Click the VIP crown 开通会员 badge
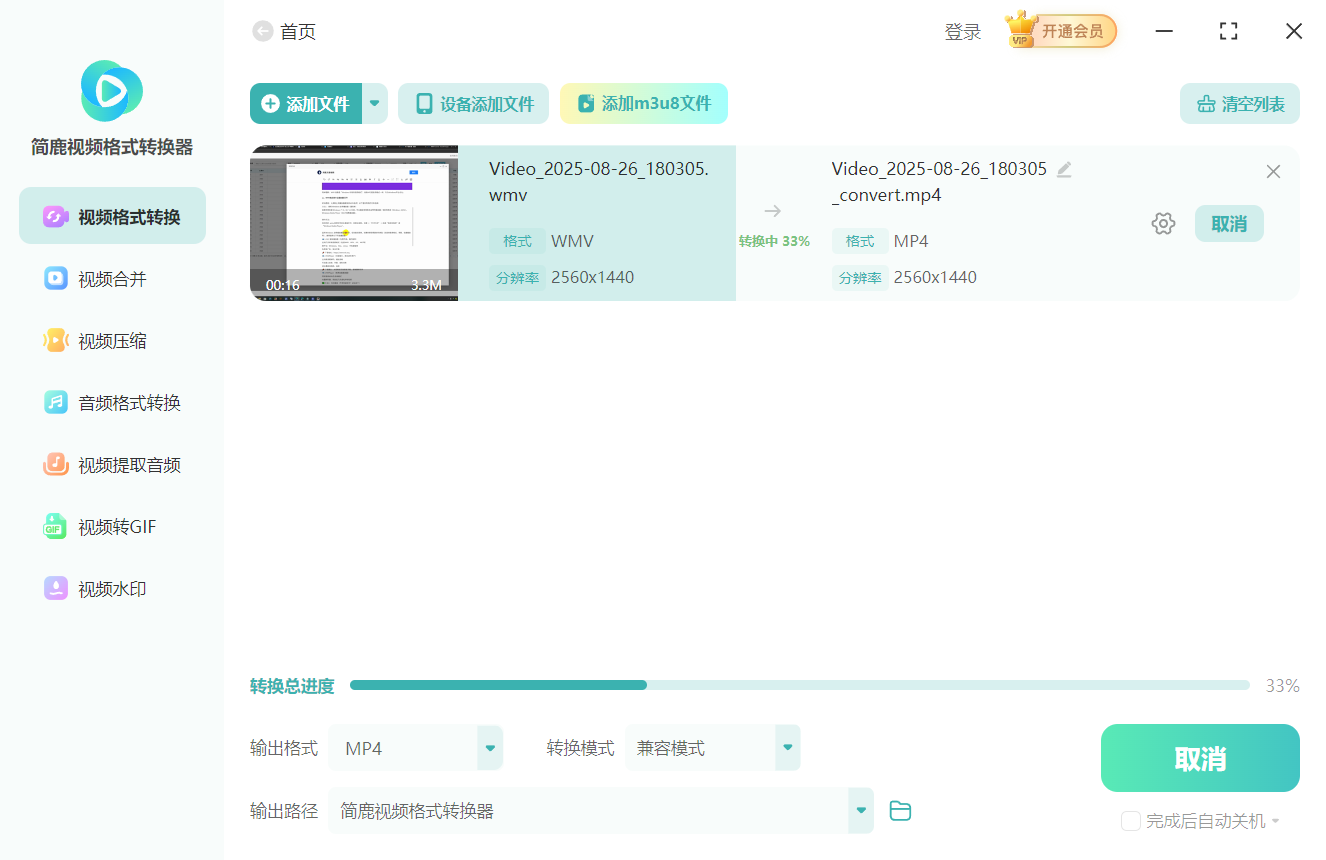Screen dimensions: 1326x860 (x=1061, y=31)
